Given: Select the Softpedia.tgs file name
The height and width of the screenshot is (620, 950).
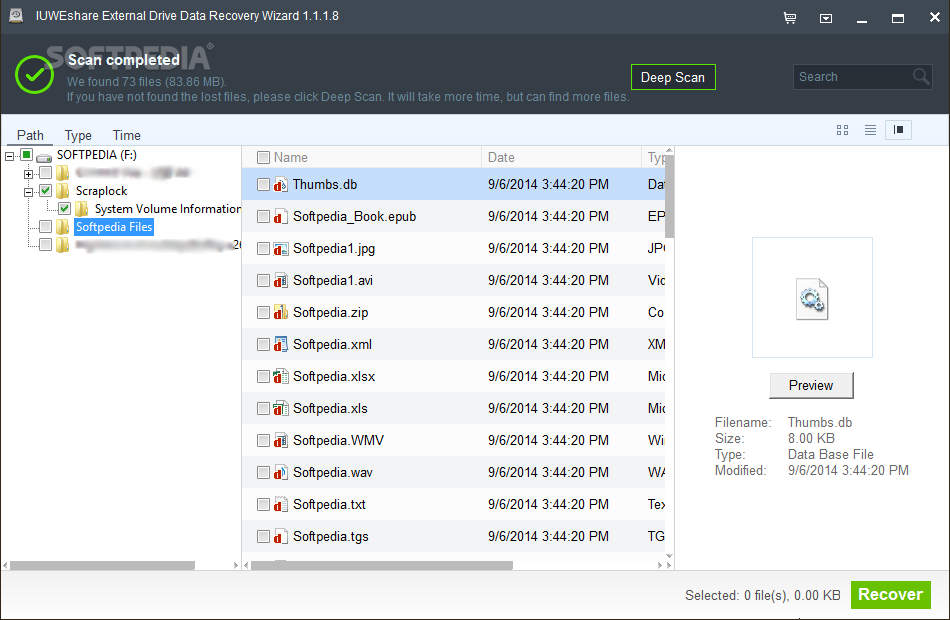Looking at the screenshot, I should pos(331,536).
